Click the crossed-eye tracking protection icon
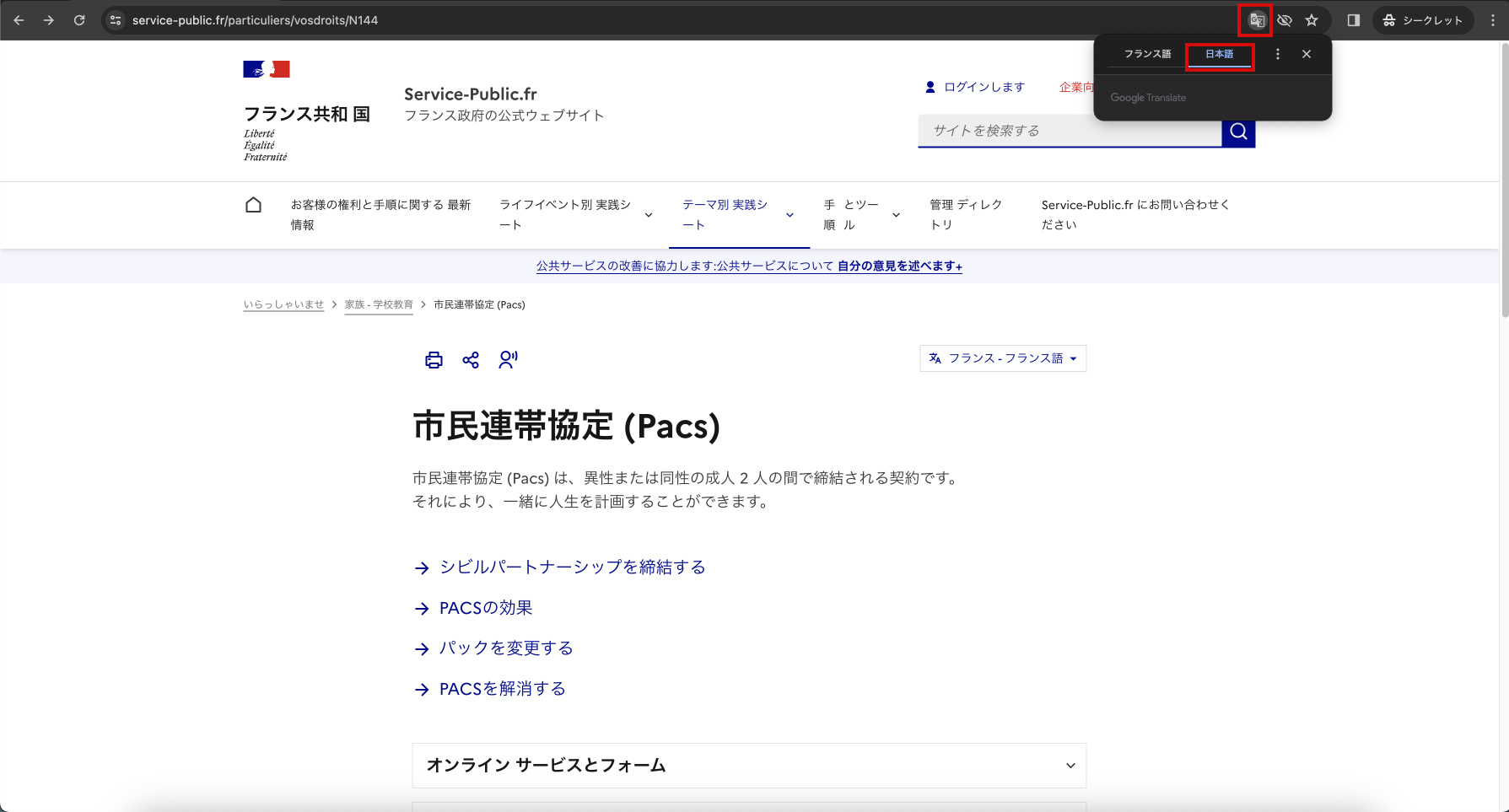1509x812 pixels. click(x=1285, y=20)
